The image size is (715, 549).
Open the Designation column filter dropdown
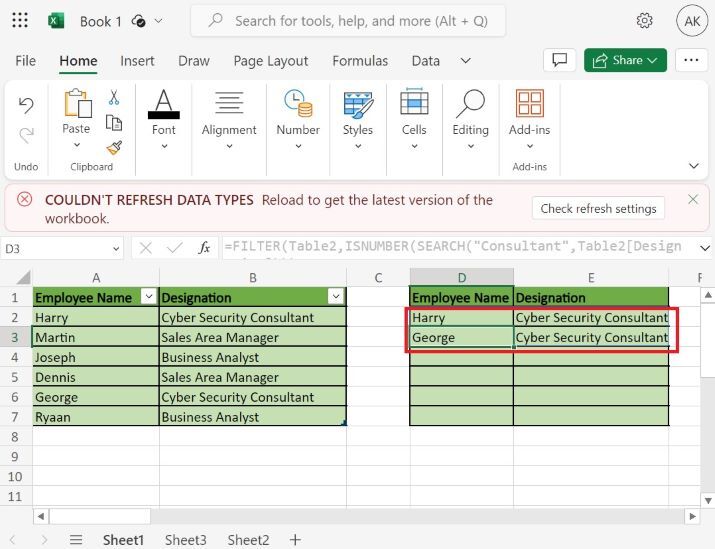[336, 297]
